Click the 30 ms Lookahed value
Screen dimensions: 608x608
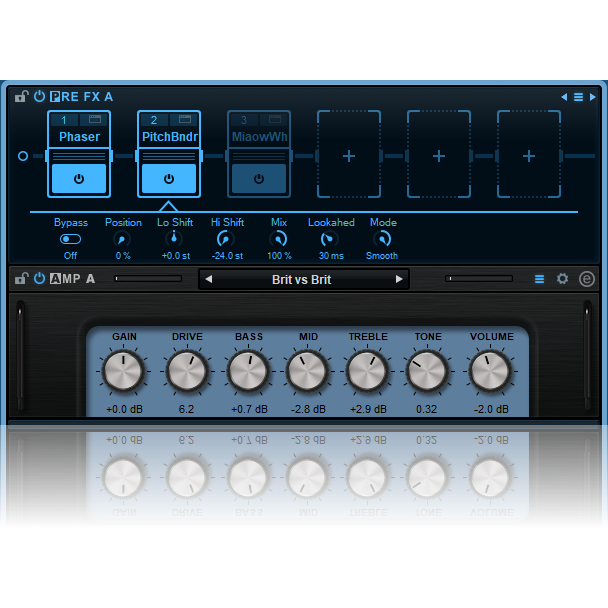(x=331, y=256)
